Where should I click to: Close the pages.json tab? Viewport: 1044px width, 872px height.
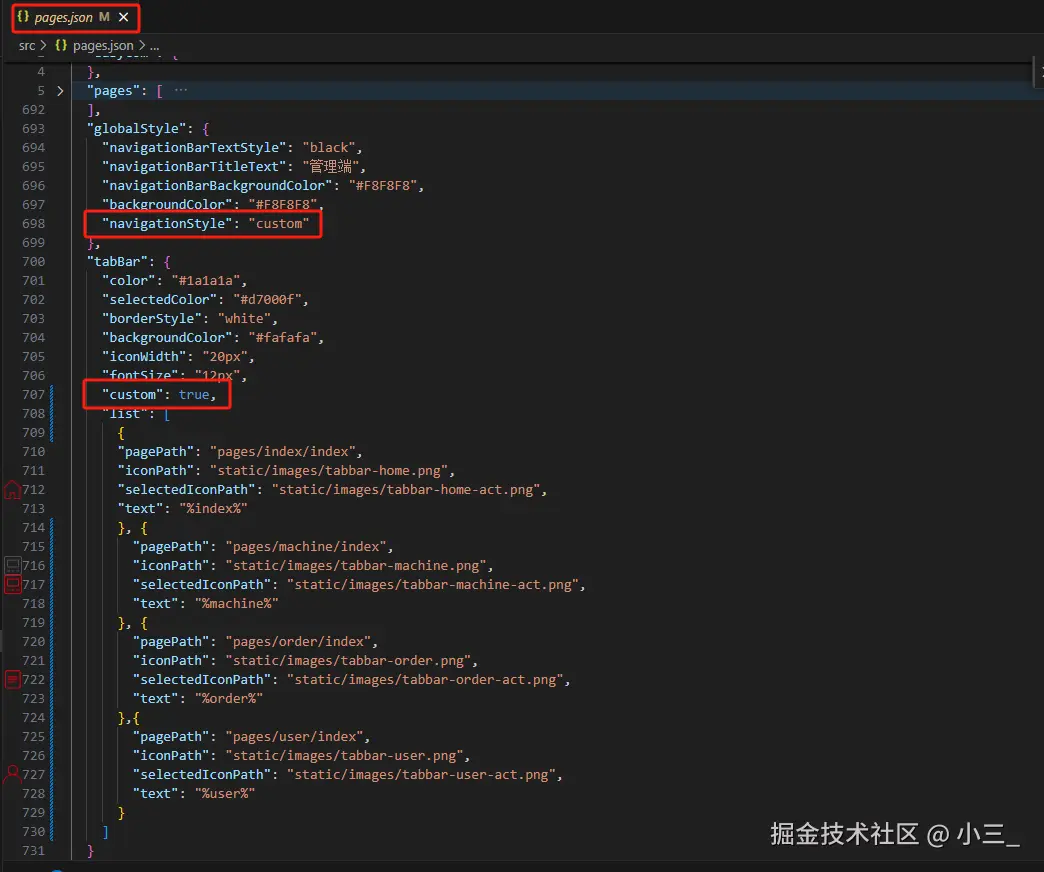[124, 17]
